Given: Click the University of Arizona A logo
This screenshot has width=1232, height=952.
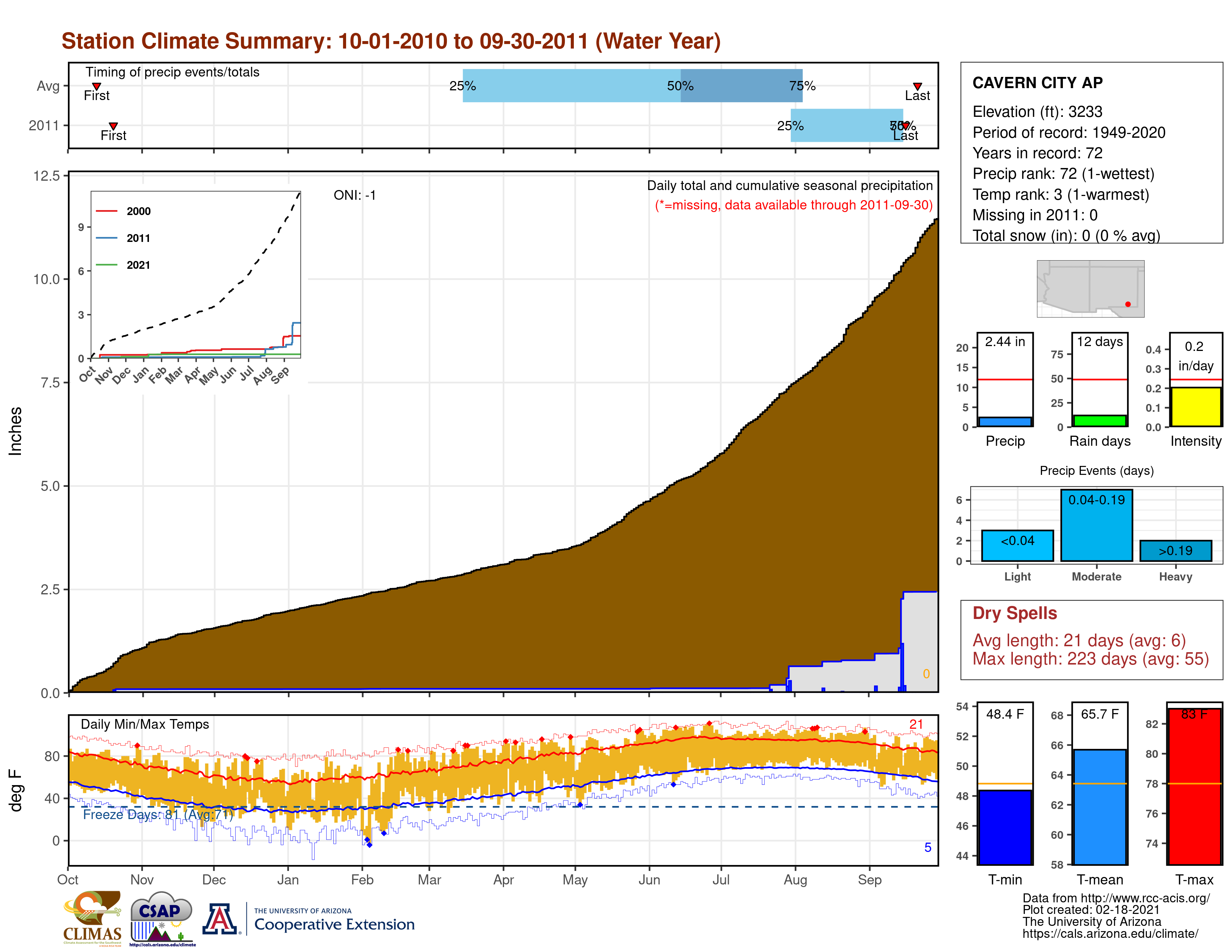Looking at the screenshot, I should (x=220, y=919).
